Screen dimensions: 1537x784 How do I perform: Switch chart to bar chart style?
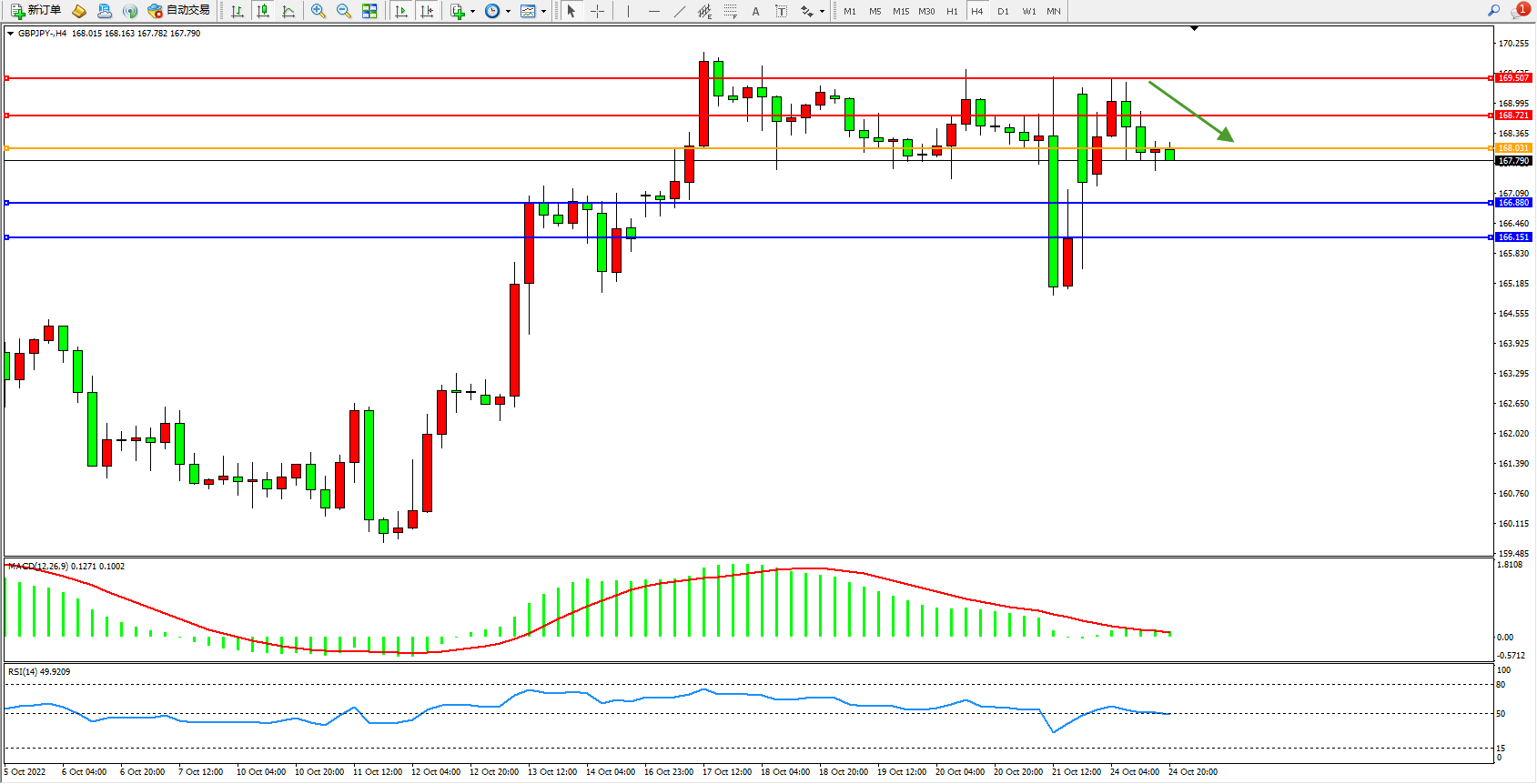click(238, 11)
